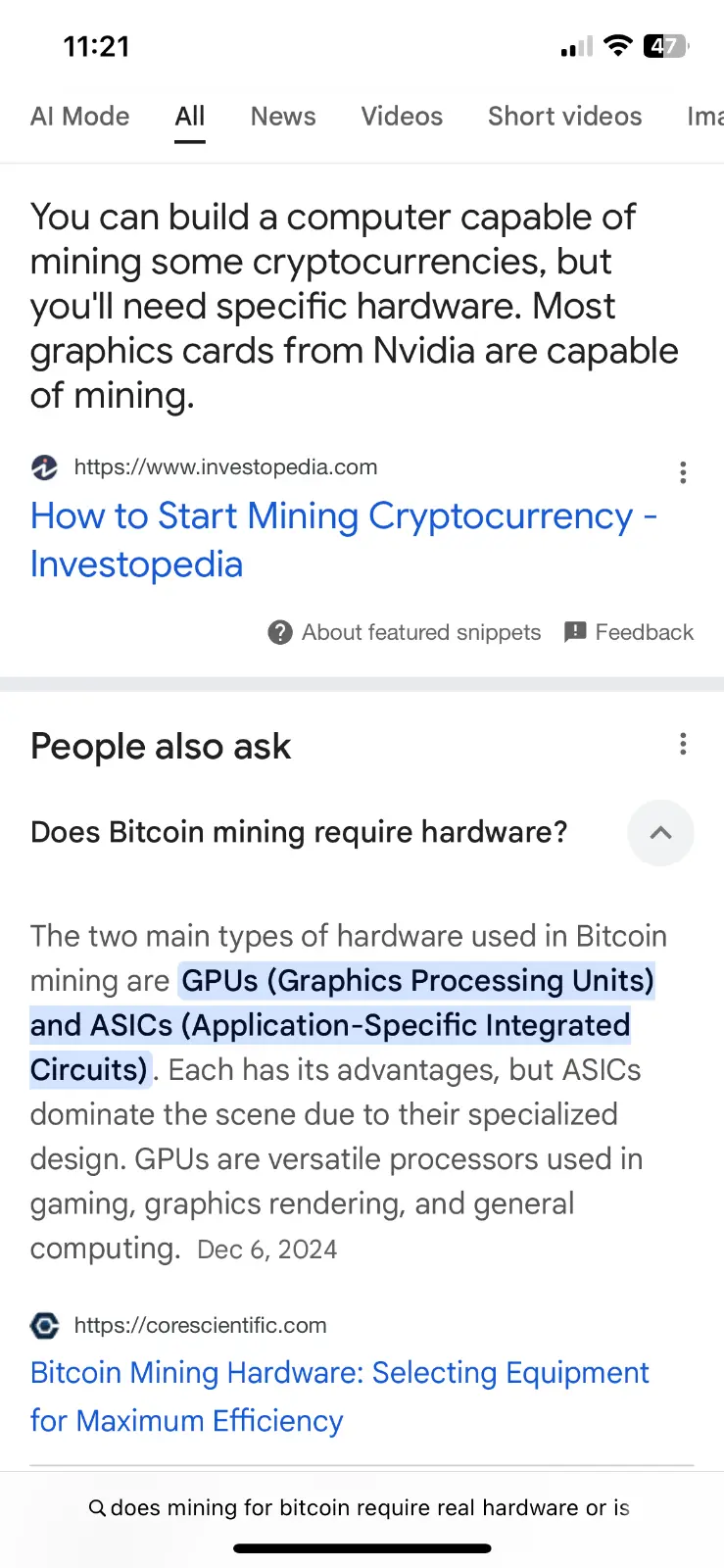Open featured snippet three-dot options

pyautogui.click(x=683, y=472)
